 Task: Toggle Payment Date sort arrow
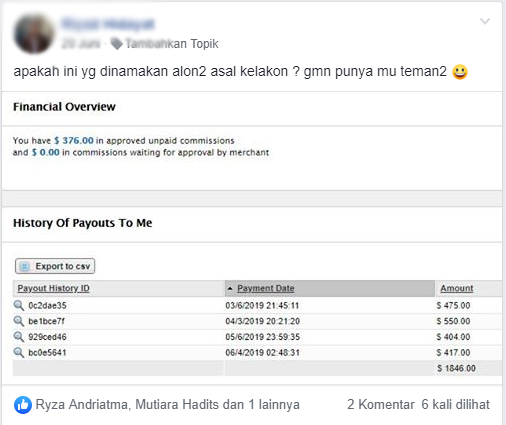click(x=230, y=288)
